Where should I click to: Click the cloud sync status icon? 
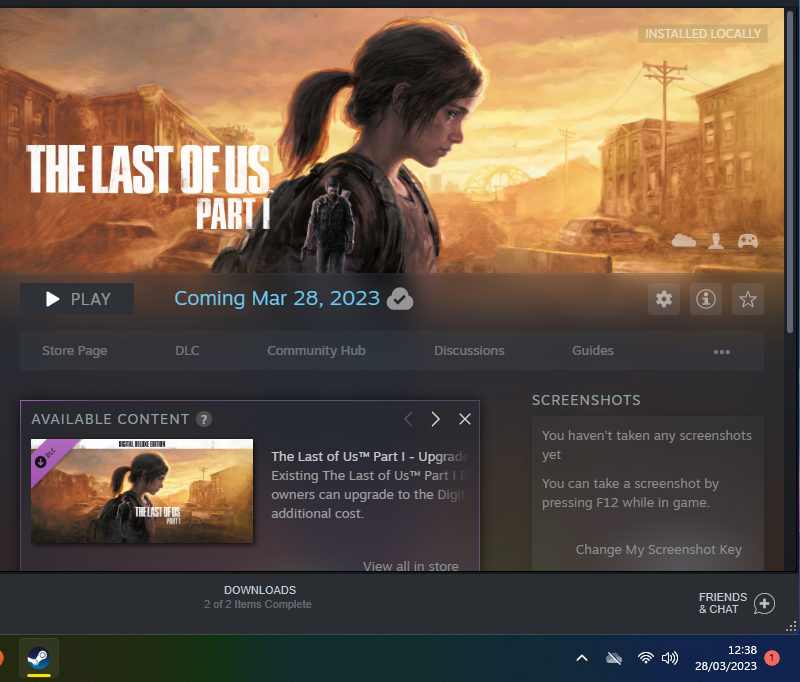point(400,299)
